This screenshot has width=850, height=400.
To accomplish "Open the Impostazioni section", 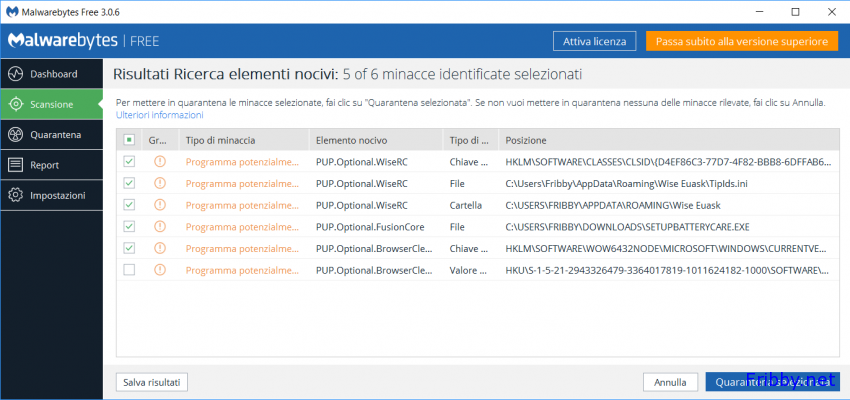I will (x=51, y=195).
